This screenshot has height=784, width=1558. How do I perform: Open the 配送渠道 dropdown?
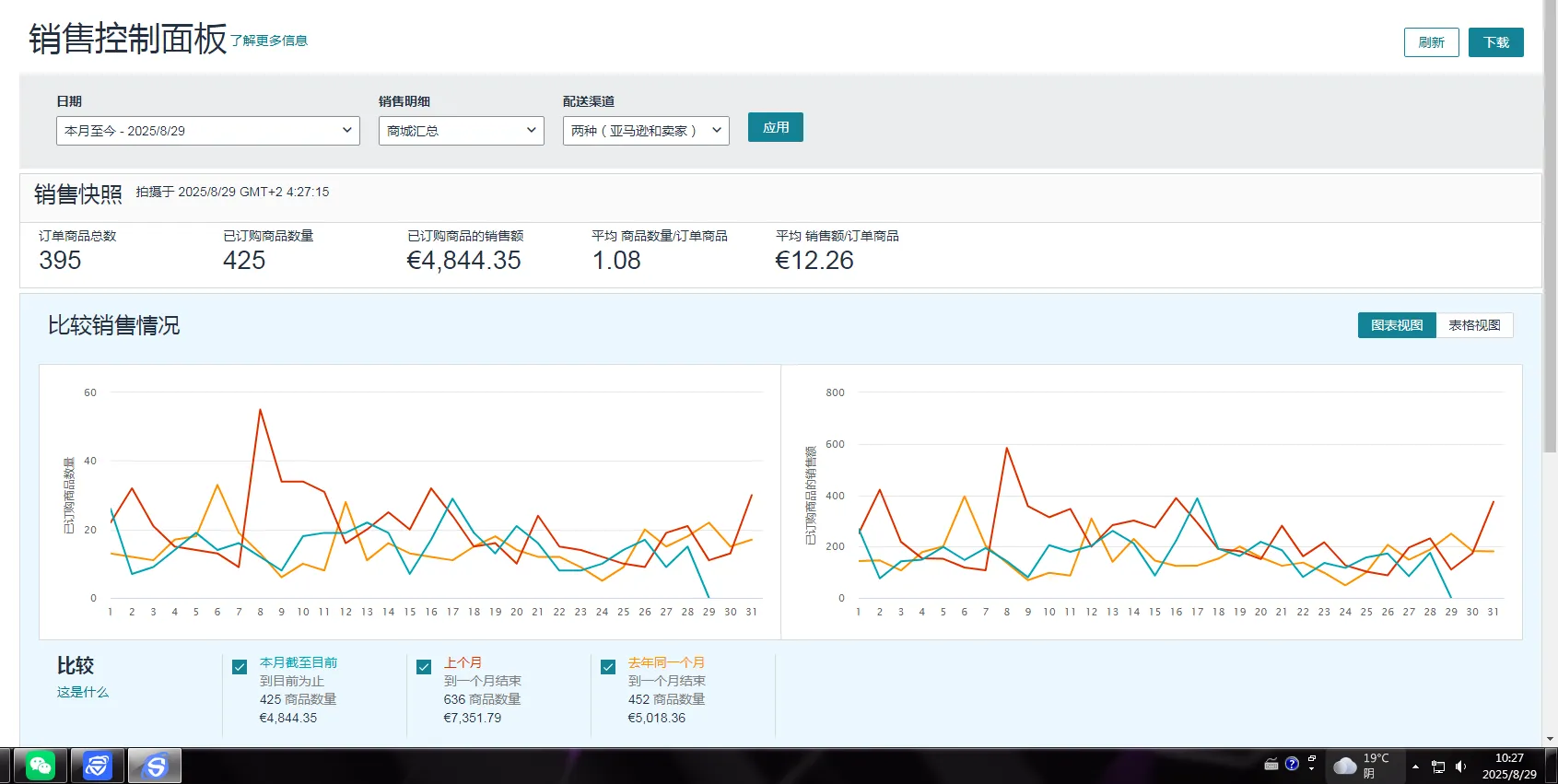click(x=645, y=131)
